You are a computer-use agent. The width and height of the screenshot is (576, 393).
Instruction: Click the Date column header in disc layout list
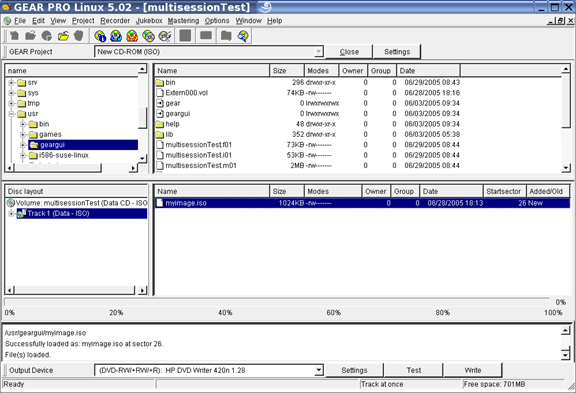[451, 191]
